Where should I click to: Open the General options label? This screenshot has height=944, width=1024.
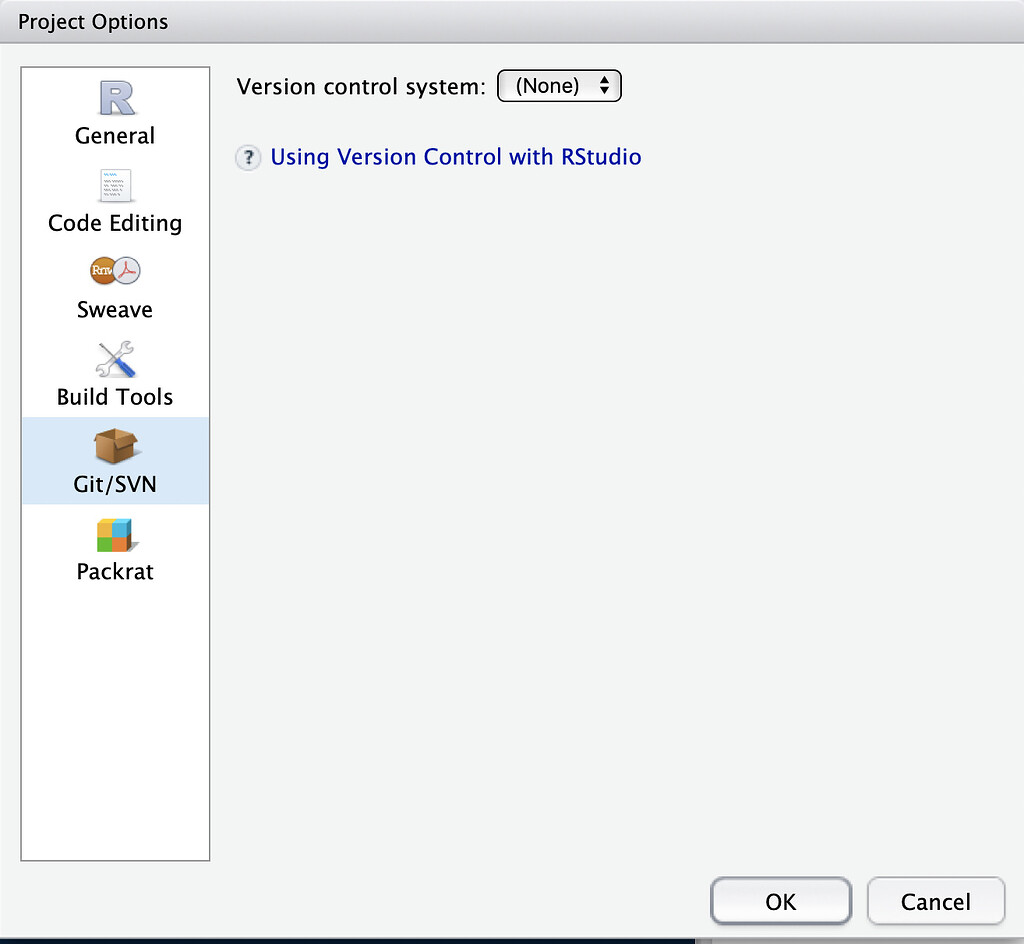115,136
